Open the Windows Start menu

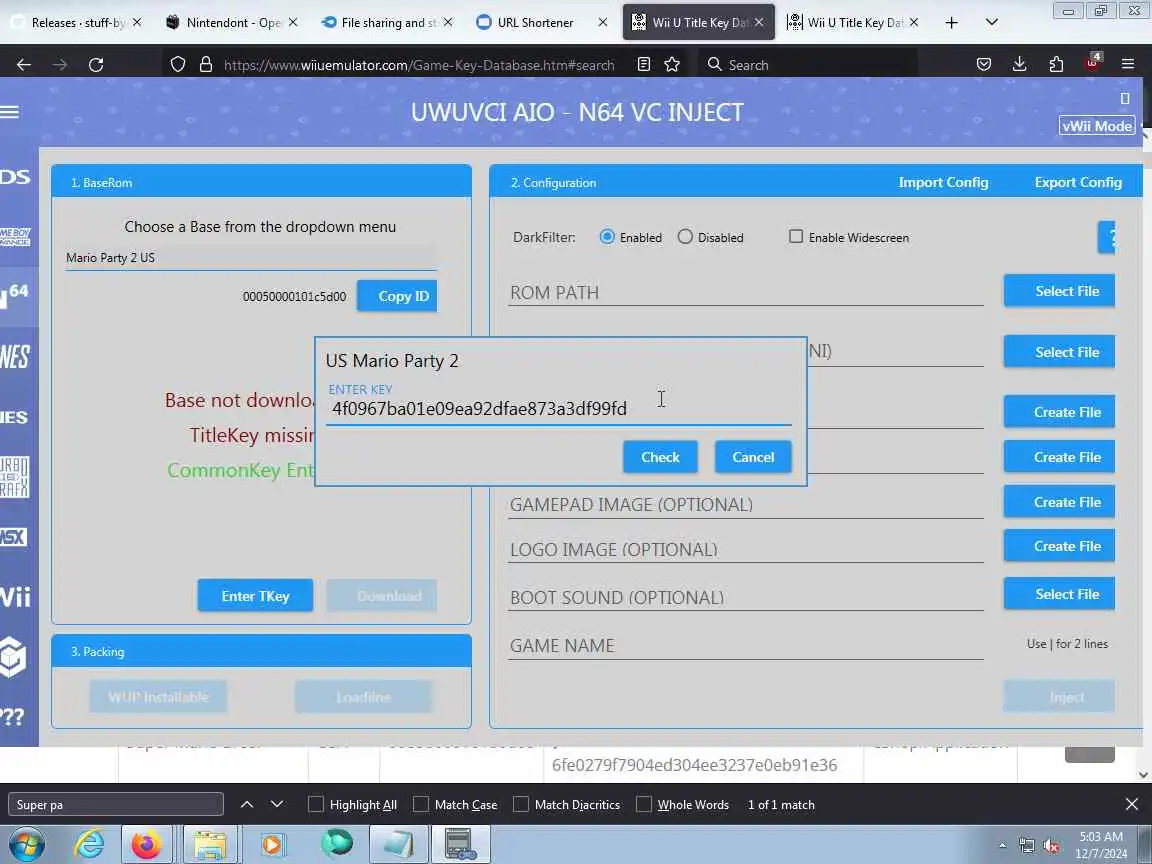click(26, 845)
